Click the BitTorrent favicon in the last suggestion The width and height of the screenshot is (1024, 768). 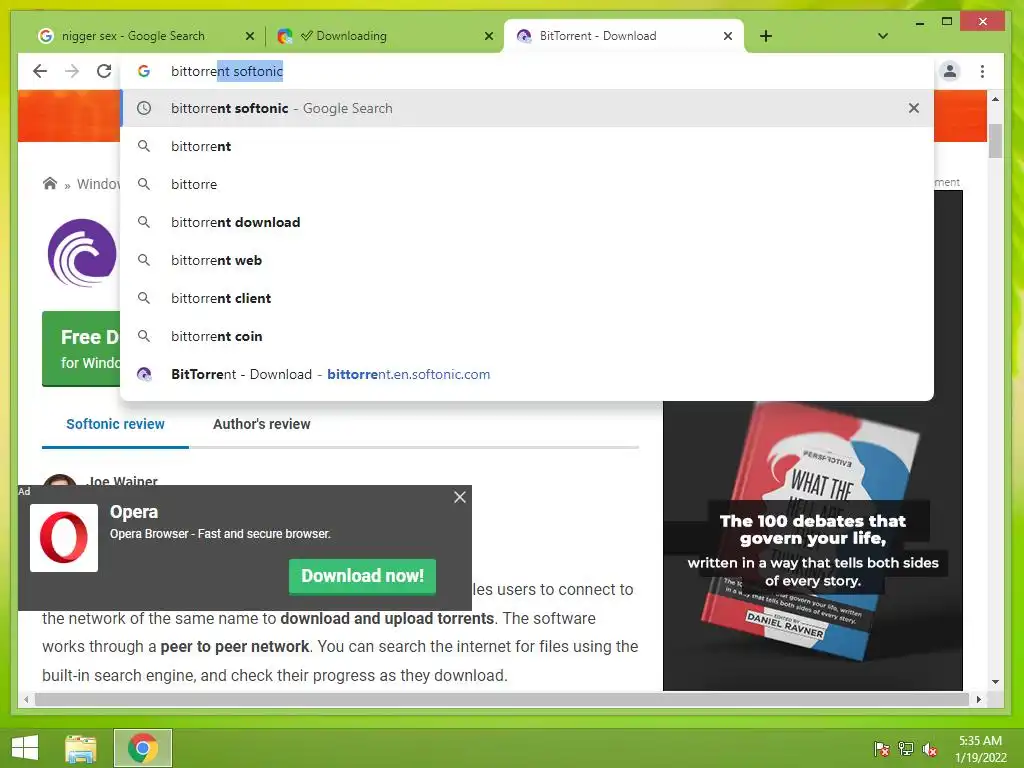coord(144,374)
